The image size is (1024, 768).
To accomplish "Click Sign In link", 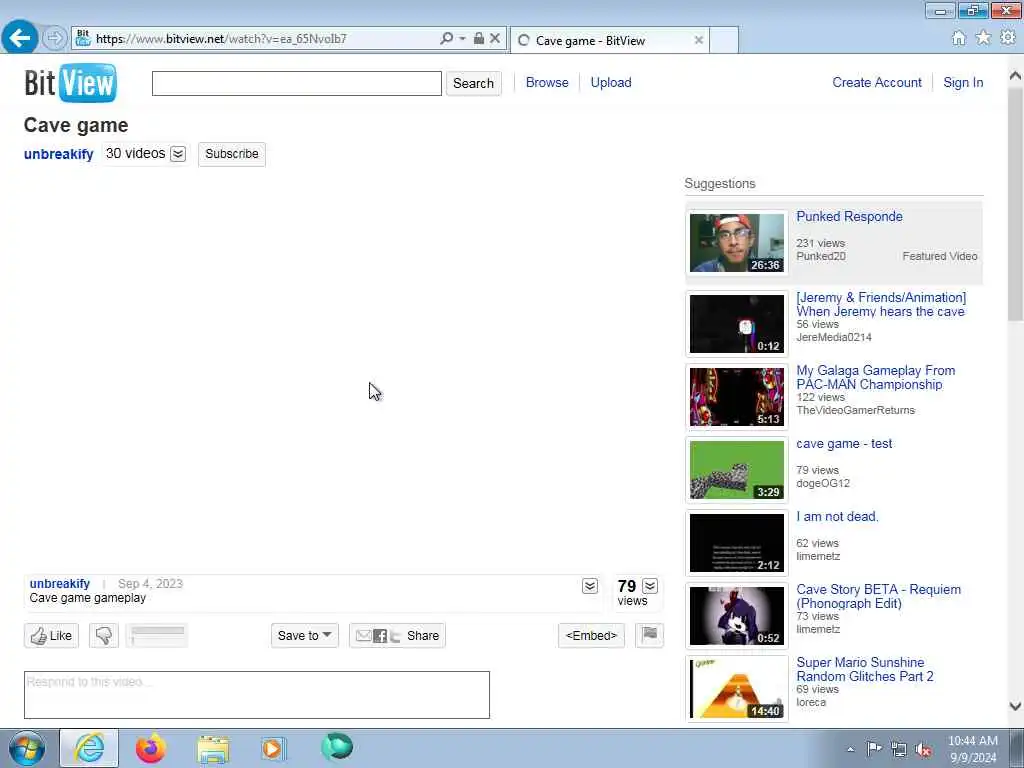I will [x=963, y=82].
